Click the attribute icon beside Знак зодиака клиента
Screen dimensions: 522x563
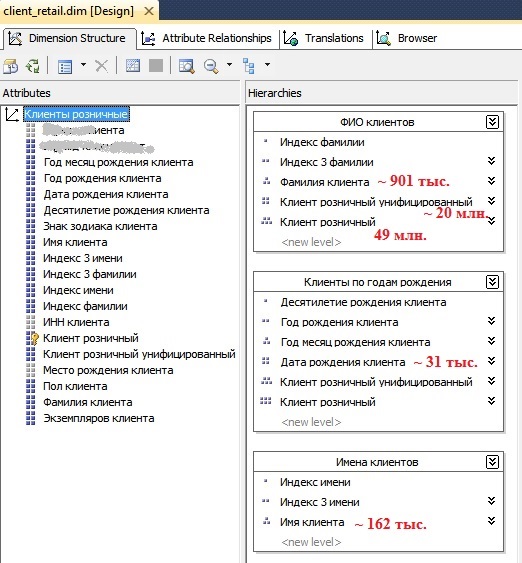(x=31, y=227)
